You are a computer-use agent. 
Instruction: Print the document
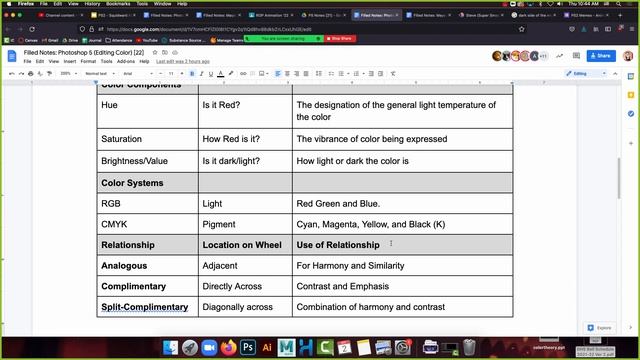click(x=31, y=73)
